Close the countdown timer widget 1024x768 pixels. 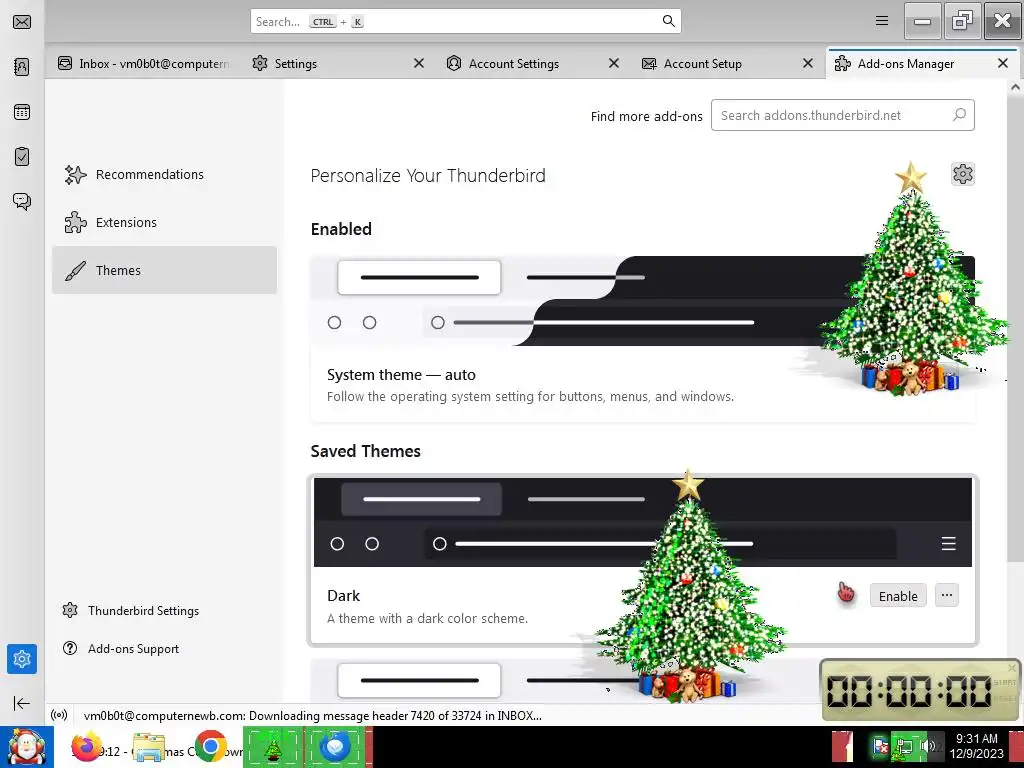tap(1012, 667)
